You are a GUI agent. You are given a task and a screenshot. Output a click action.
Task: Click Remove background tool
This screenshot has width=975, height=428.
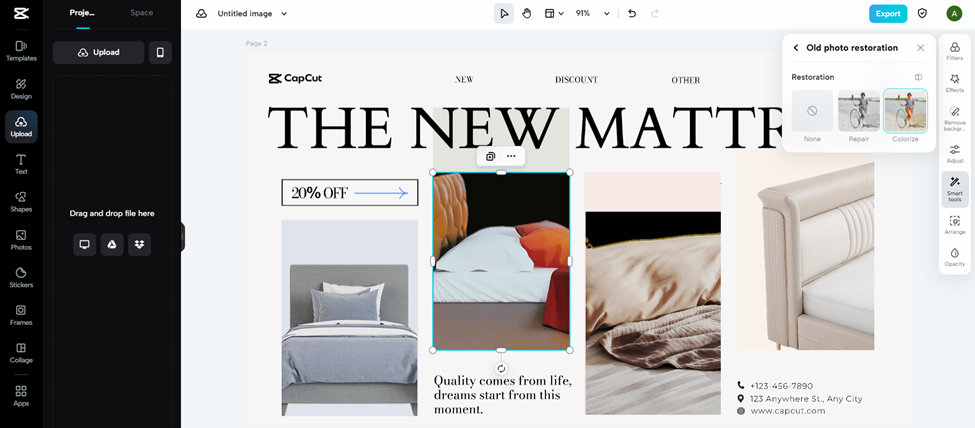coord(954,118)
